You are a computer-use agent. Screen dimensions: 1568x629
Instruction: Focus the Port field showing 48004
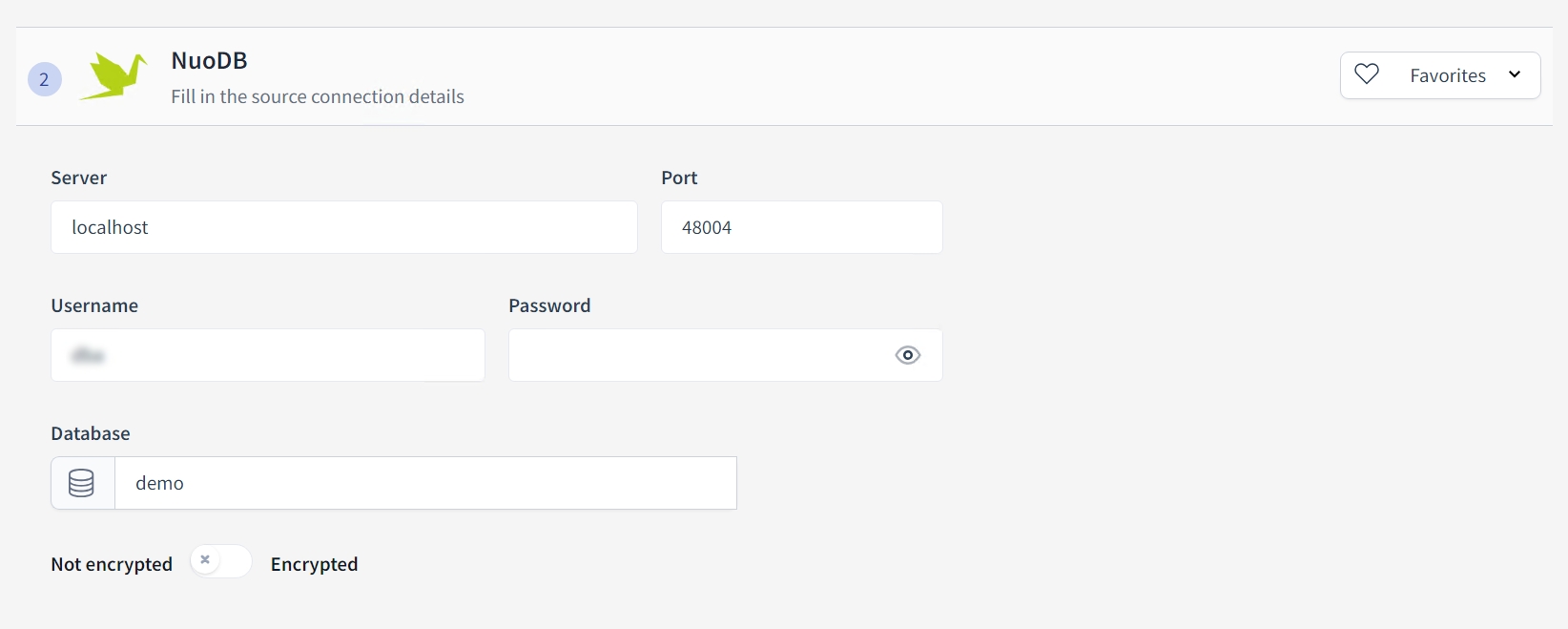click(x=801, y=227)
